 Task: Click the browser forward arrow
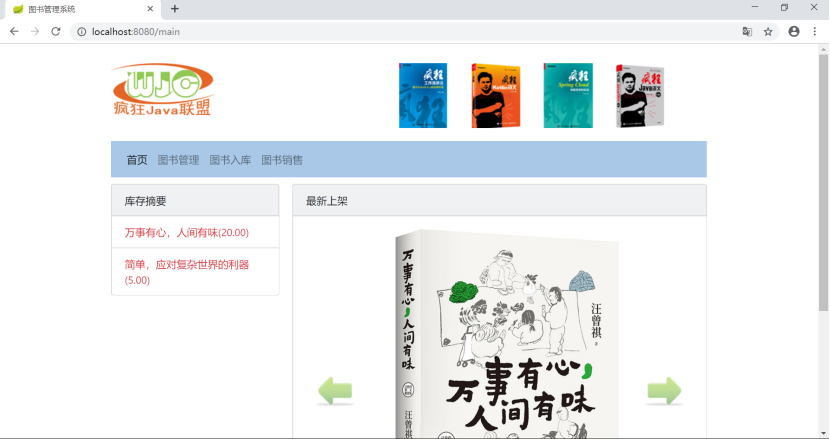(35, 32)
